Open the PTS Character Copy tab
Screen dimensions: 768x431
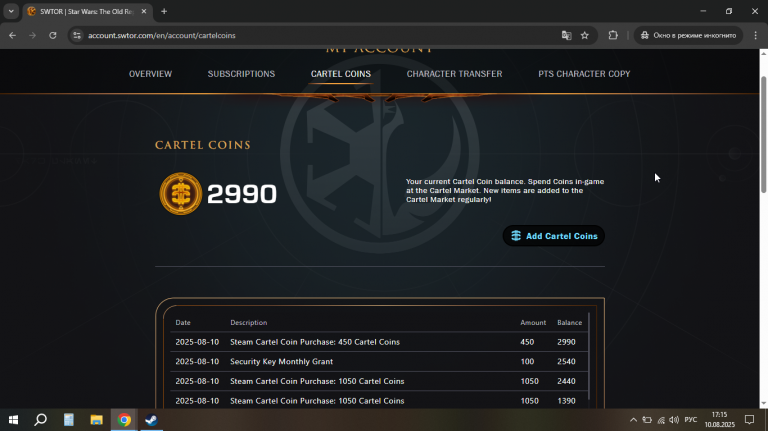coord(584,74)
